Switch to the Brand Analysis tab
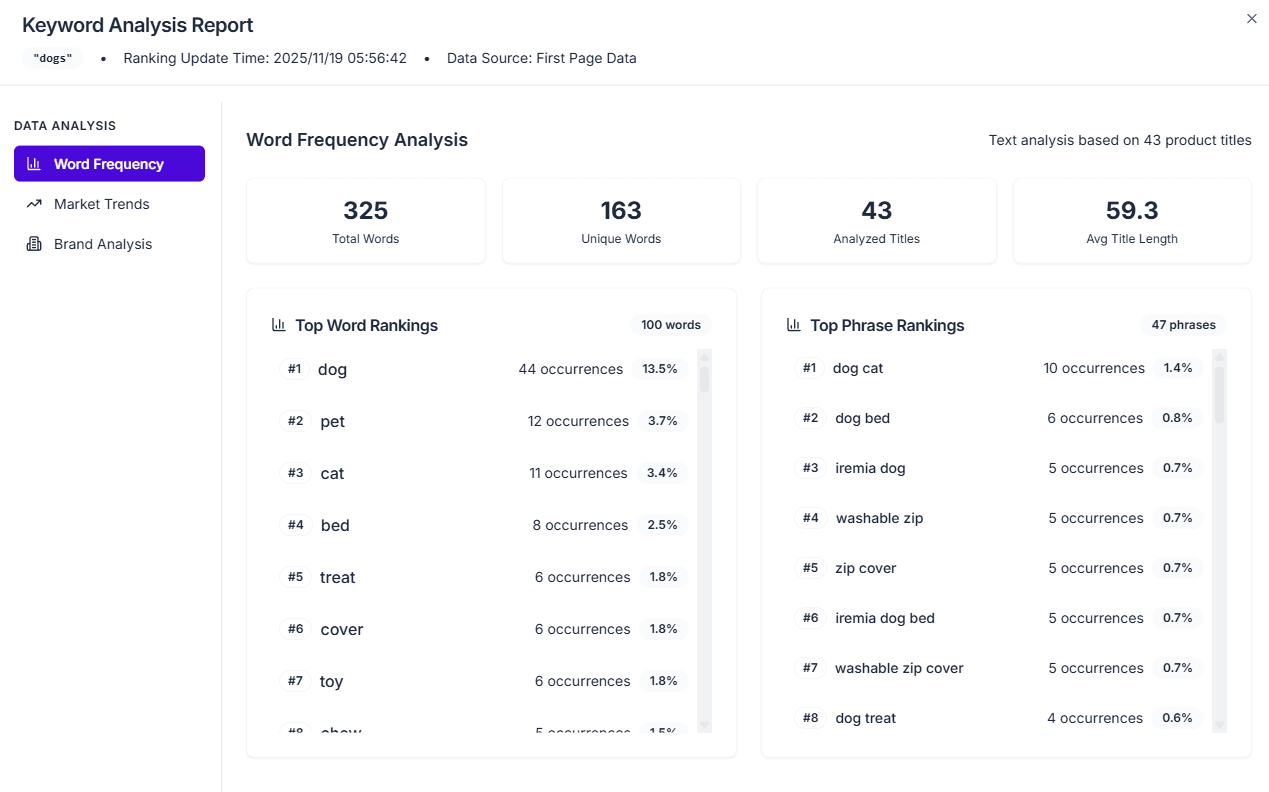1269x792 pixels. coord(102,244)
